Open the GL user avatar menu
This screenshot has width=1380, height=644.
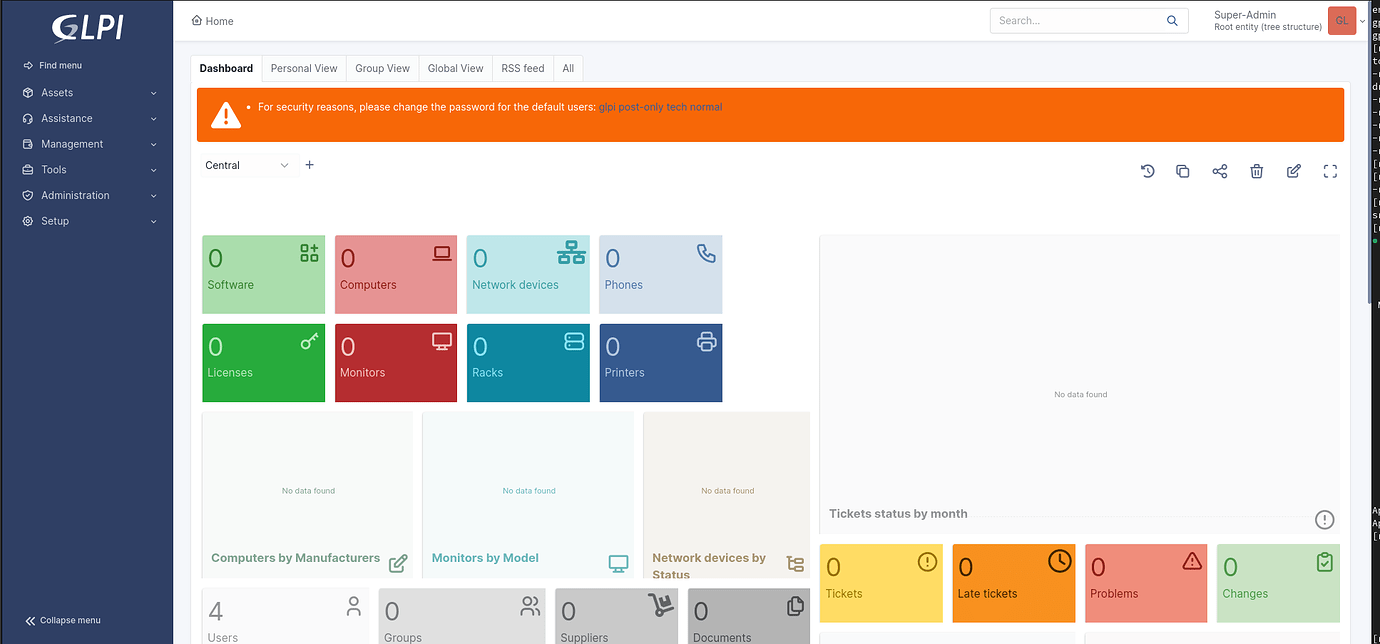[x=1342, y=20]
